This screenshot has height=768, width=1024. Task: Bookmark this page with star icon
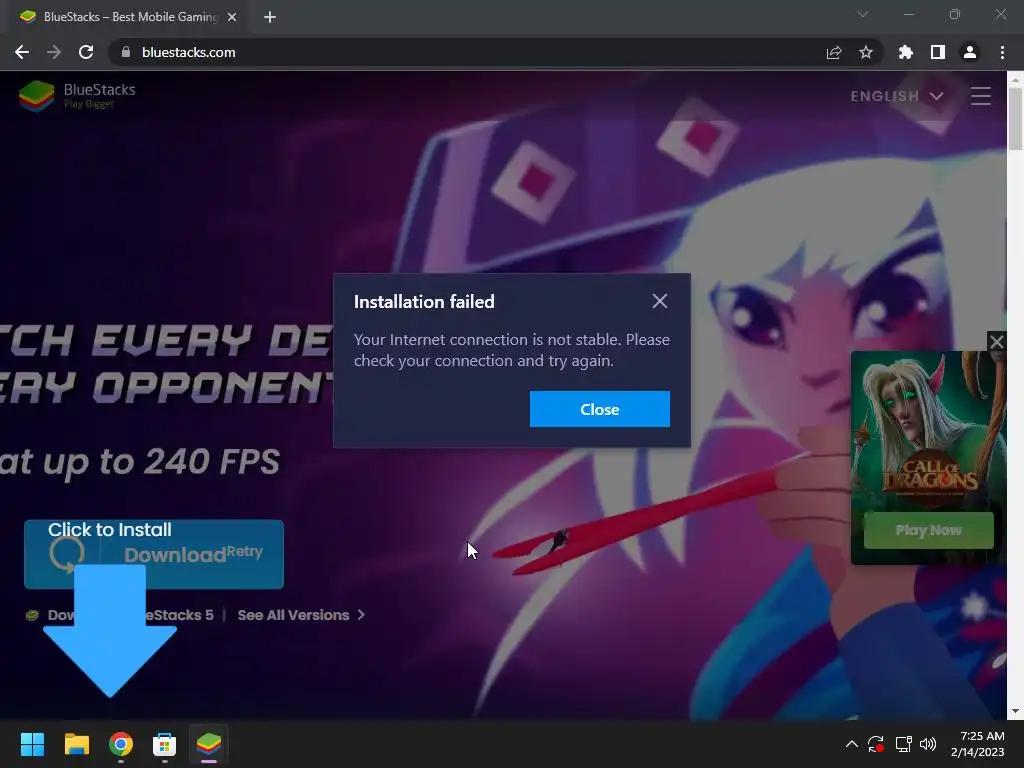tap(866, 52)
